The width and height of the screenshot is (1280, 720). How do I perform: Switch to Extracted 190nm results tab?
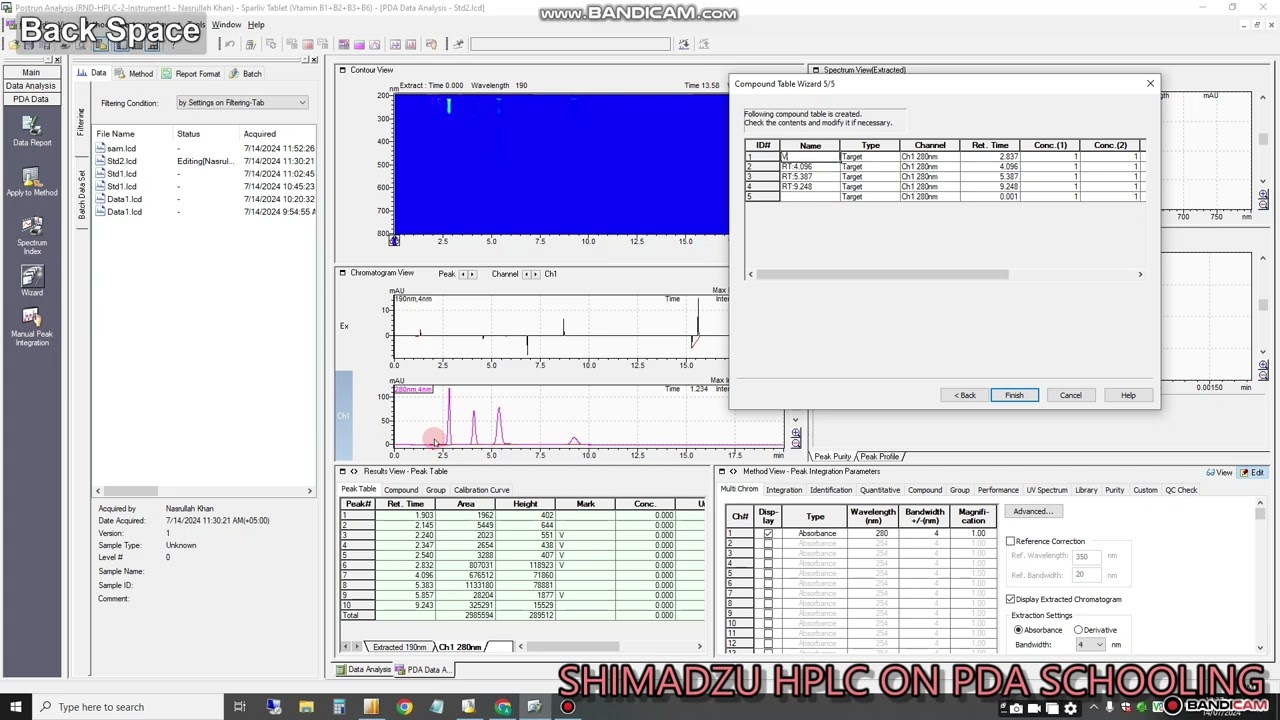[x=399, y=647]
